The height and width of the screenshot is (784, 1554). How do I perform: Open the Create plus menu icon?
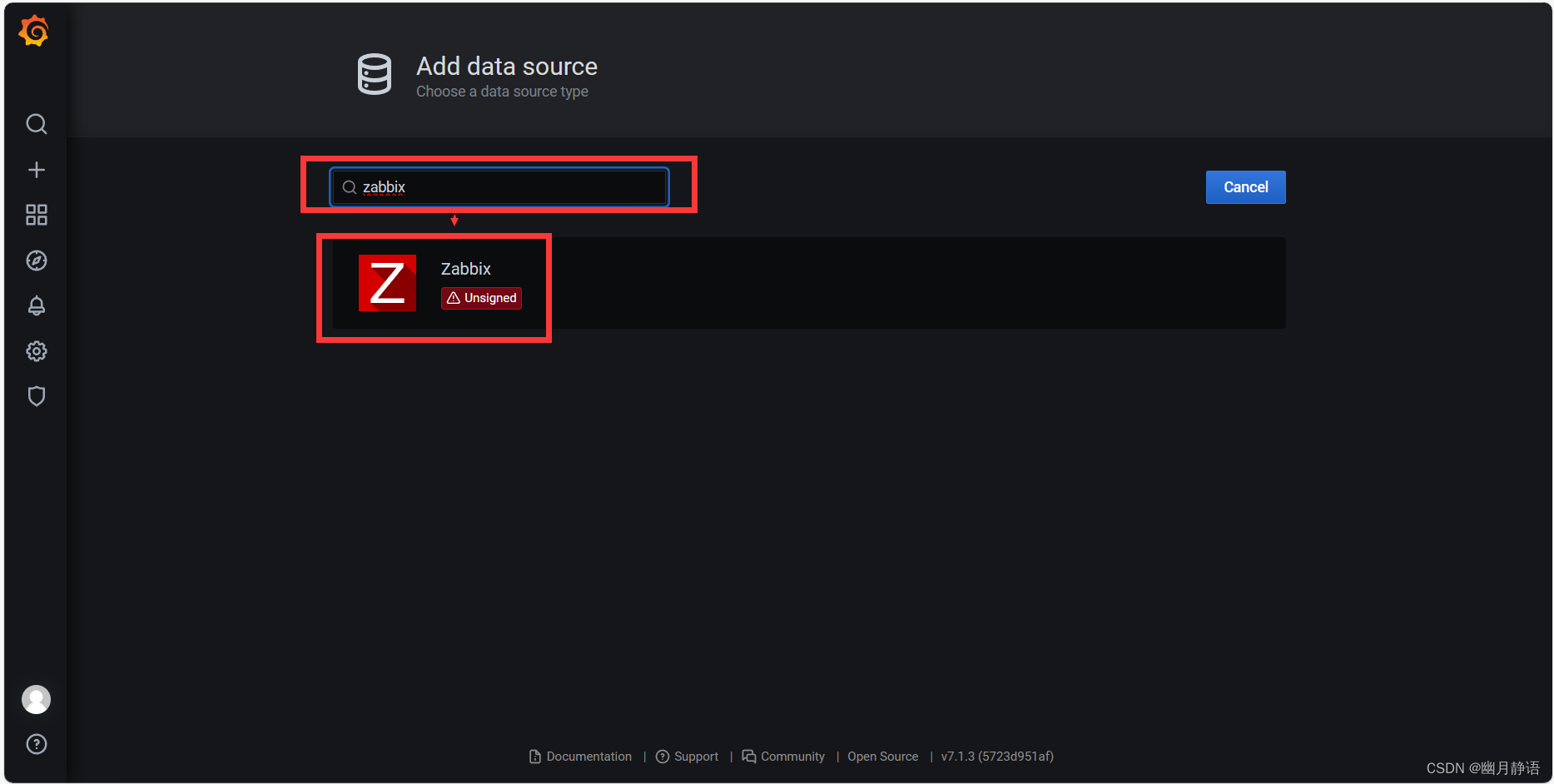[x=36, y=170]
